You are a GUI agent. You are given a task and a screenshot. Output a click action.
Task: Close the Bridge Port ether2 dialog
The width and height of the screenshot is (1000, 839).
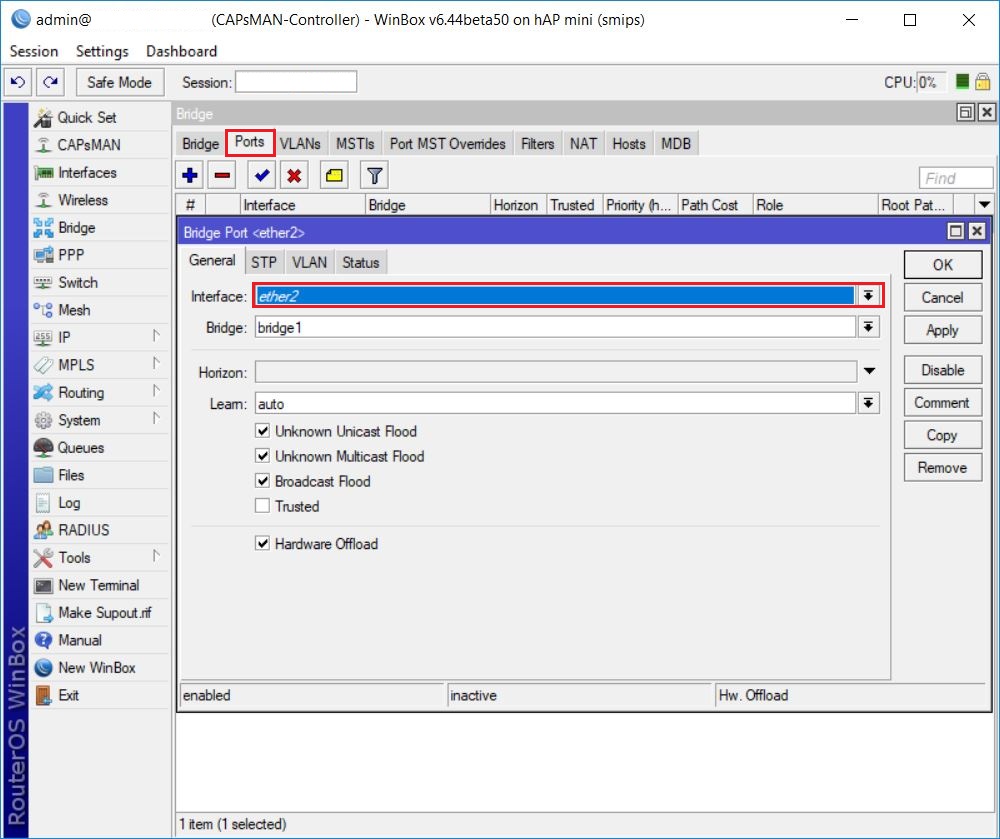[976, 231]
